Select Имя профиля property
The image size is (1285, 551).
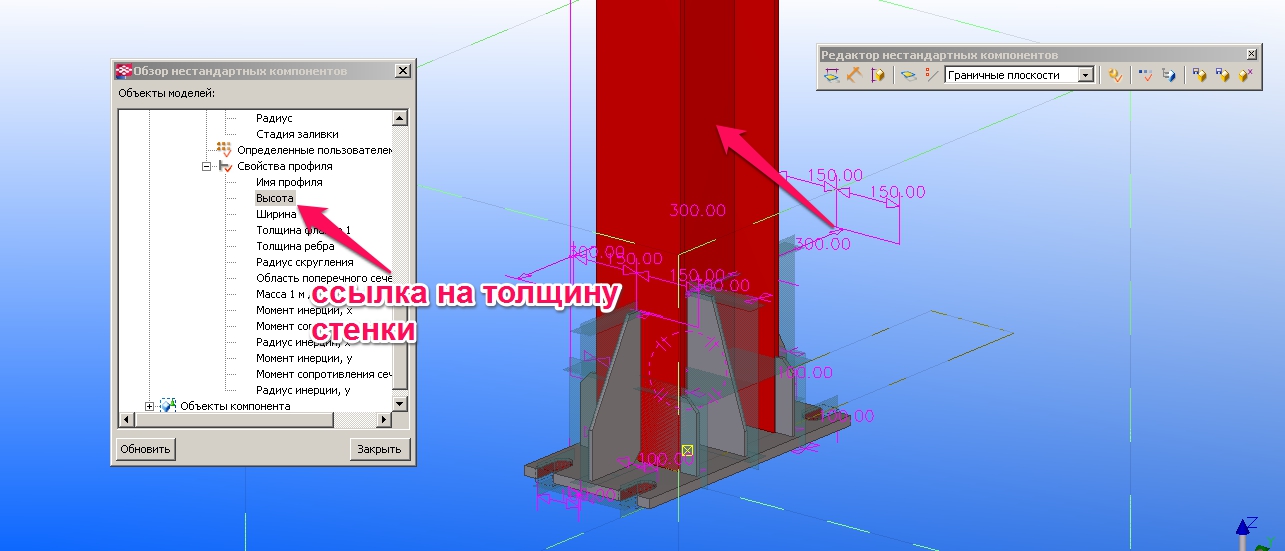click(x=289, y=182)
